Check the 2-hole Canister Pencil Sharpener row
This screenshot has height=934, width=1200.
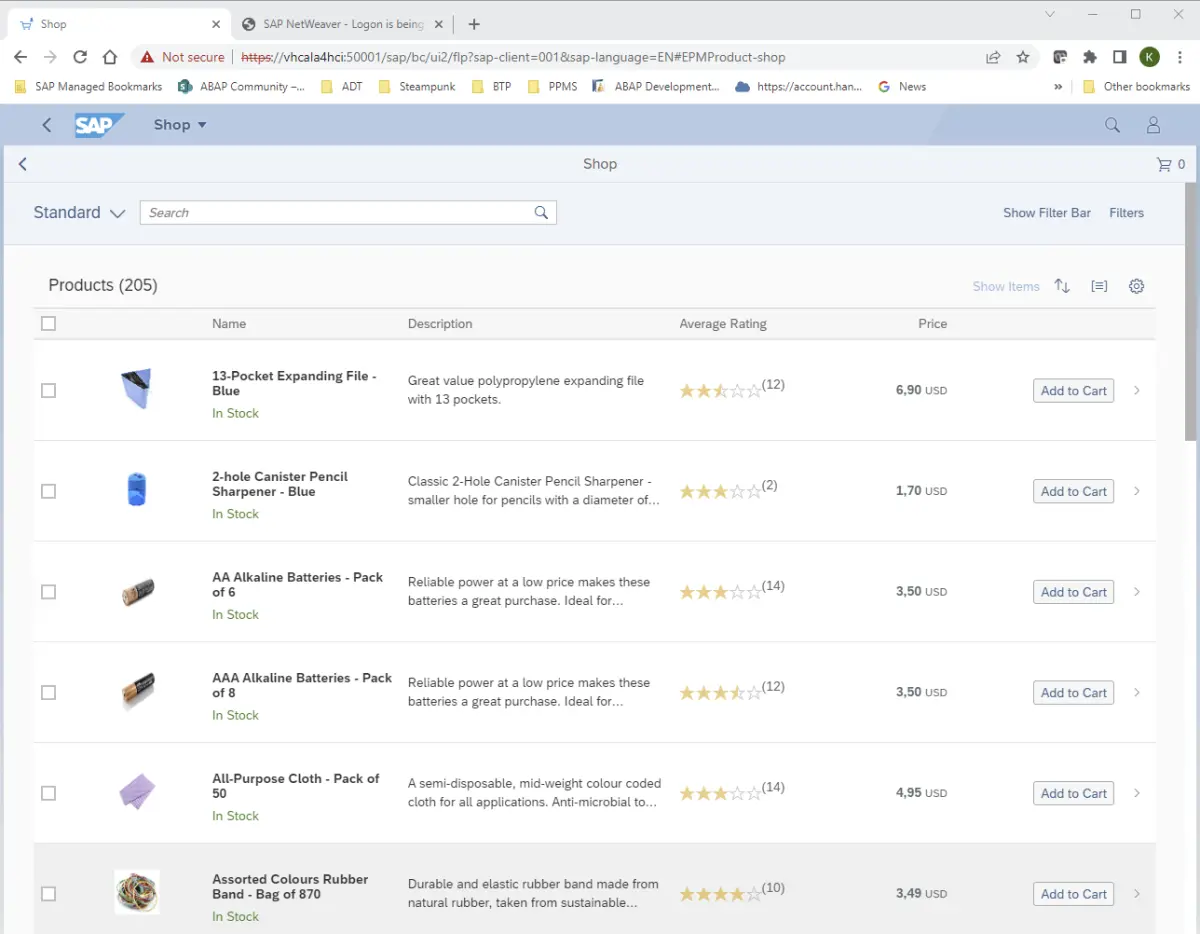(49, 491)
